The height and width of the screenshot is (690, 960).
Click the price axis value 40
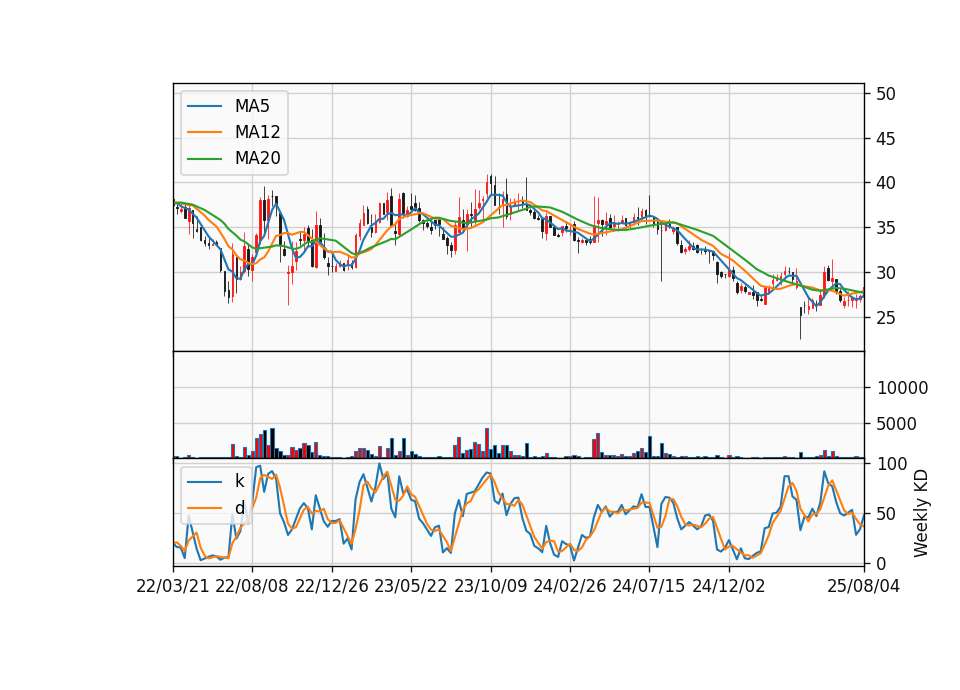pyautogui.click(x=886, y=183)
